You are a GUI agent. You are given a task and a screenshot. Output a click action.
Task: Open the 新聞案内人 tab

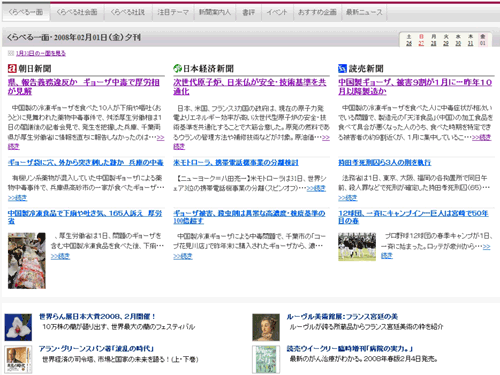coord(215,12)
